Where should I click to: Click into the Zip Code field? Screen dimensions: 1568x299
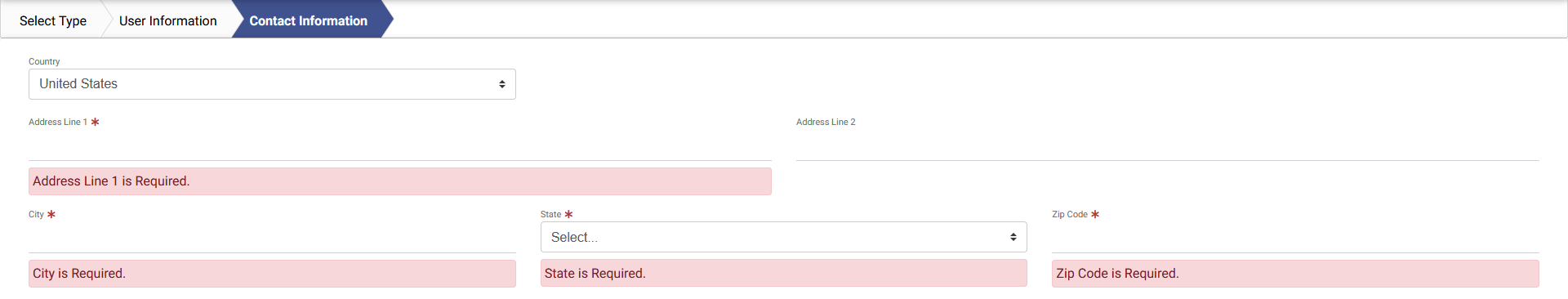tap(1295, 238)
